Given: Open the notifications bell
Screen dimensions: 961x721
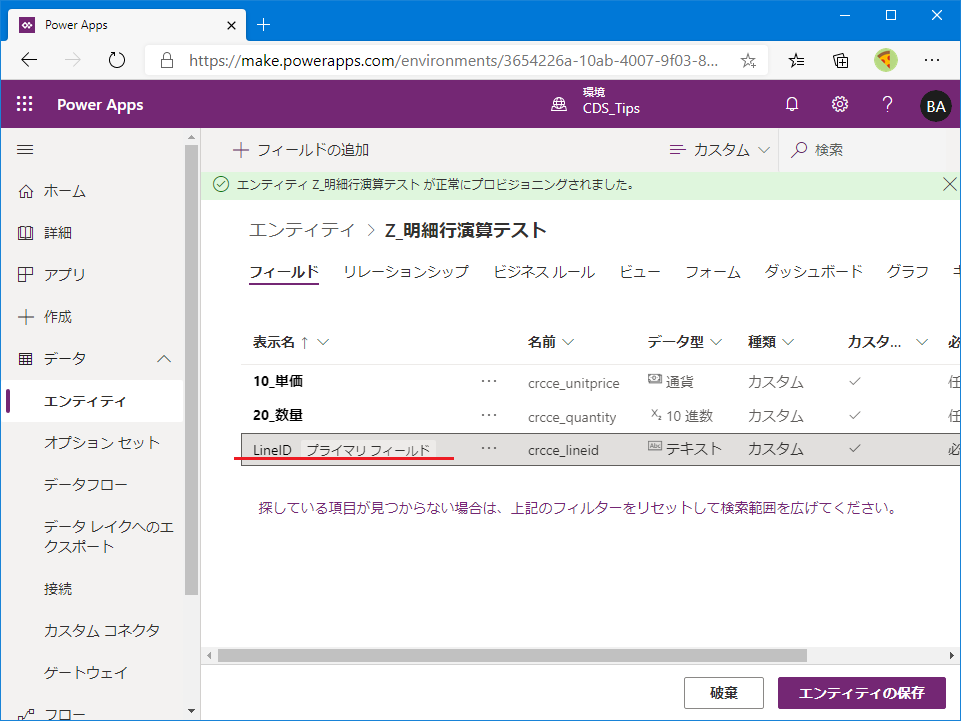Looking at the screenshot, I should [792, 104].
